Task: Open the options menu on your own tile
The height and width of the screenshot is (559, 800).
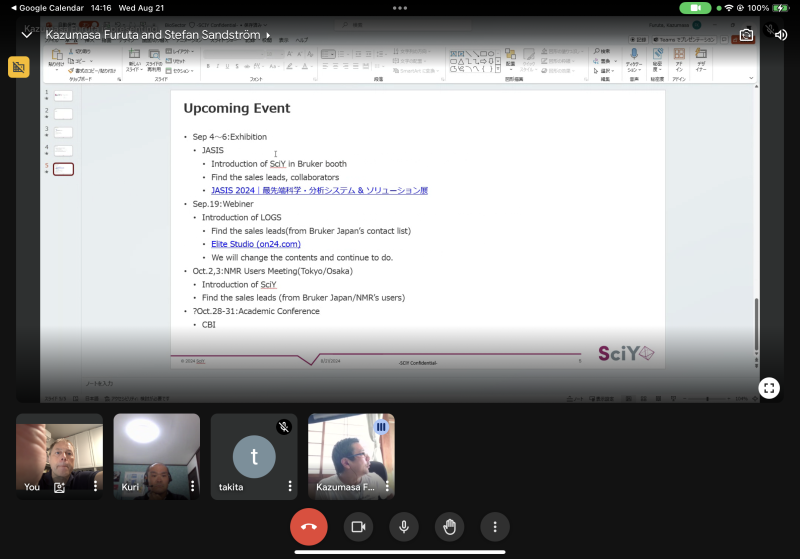Action: [95, 487]
